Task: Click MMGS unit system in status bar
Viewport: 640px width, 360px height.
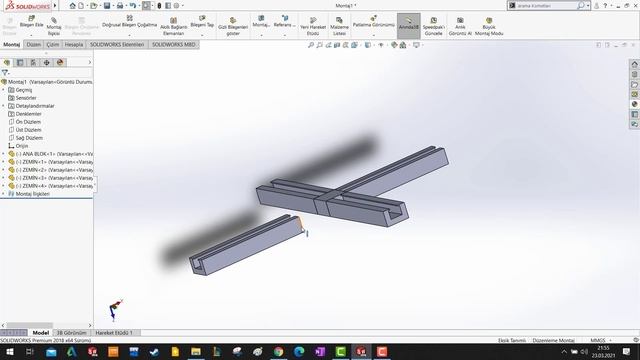Action: tap(598, 340)
